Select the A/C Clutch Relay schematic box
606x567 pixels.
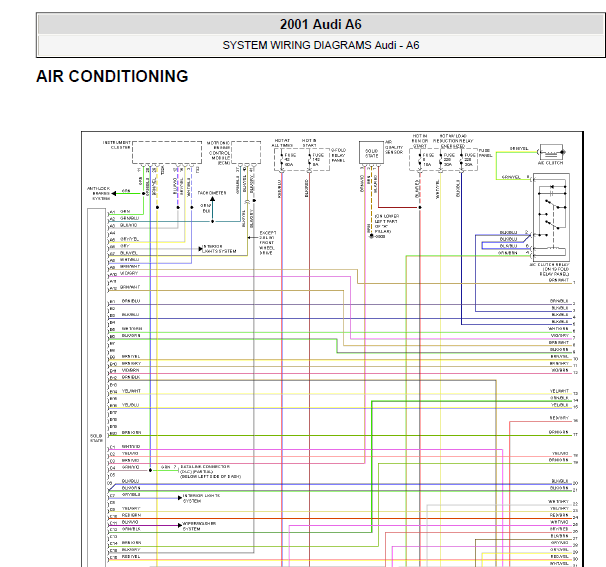click(551, 218)
